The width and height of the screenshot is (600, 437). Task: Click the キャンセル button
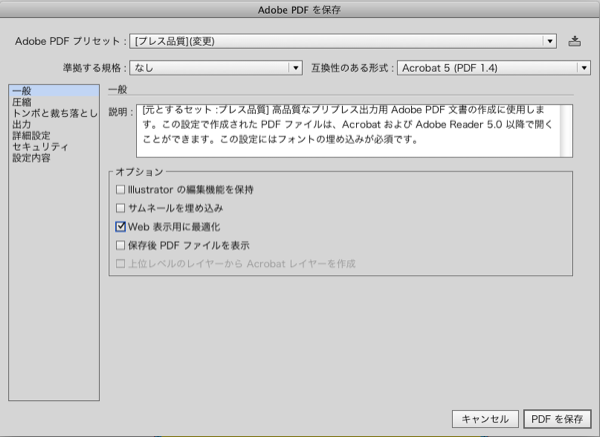pyautogui.click(x=485, y=419)
